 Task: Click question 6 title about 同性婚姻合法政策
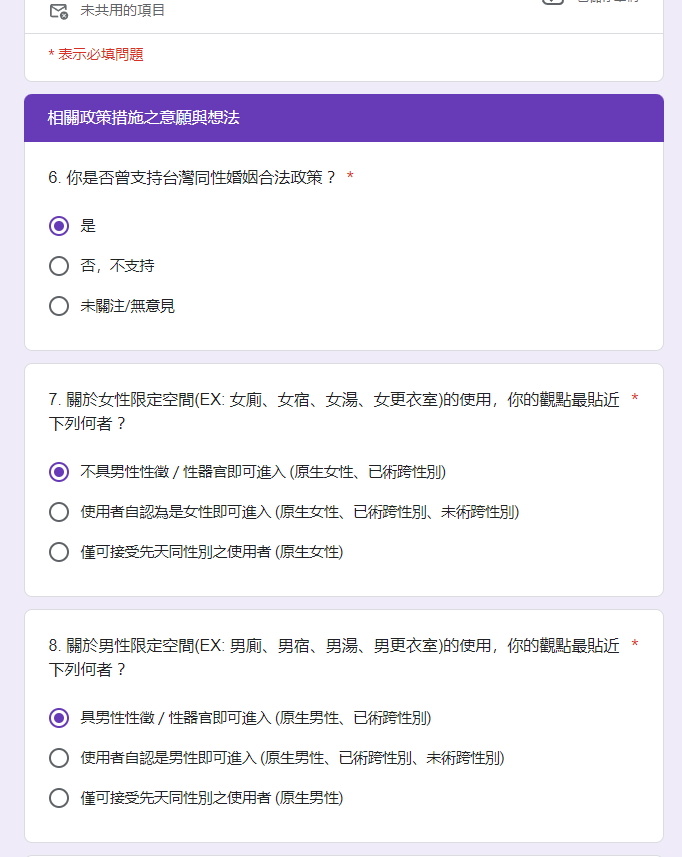tap(192, 178)
